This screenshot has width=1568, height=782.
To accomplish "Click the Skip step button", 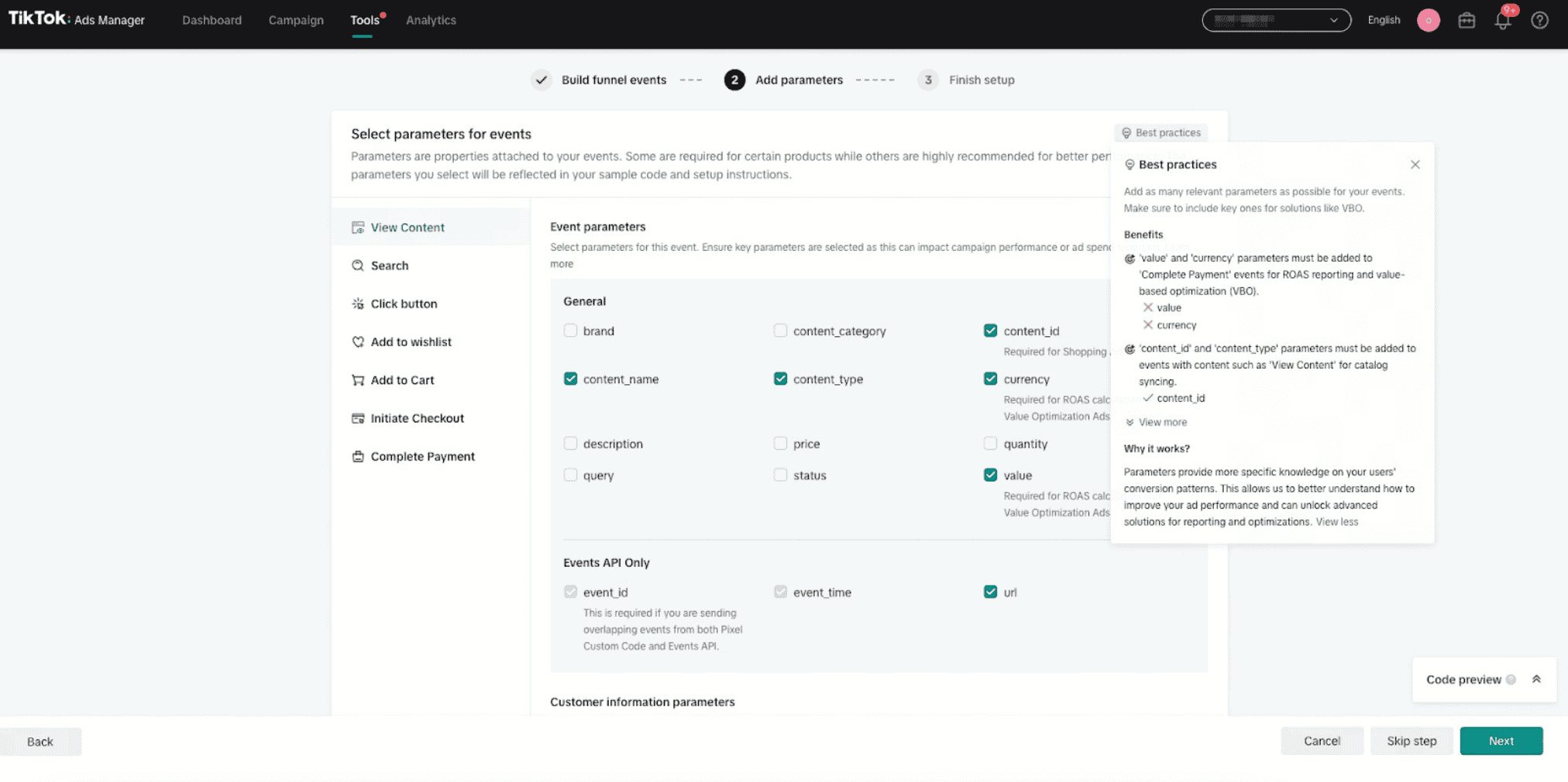I will coord(1412,741).
